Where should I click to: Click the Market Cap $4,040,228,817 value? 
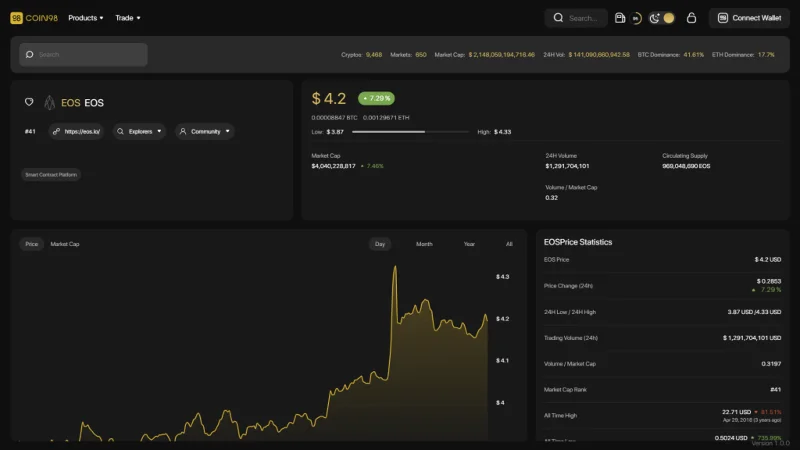coord(334,166)
